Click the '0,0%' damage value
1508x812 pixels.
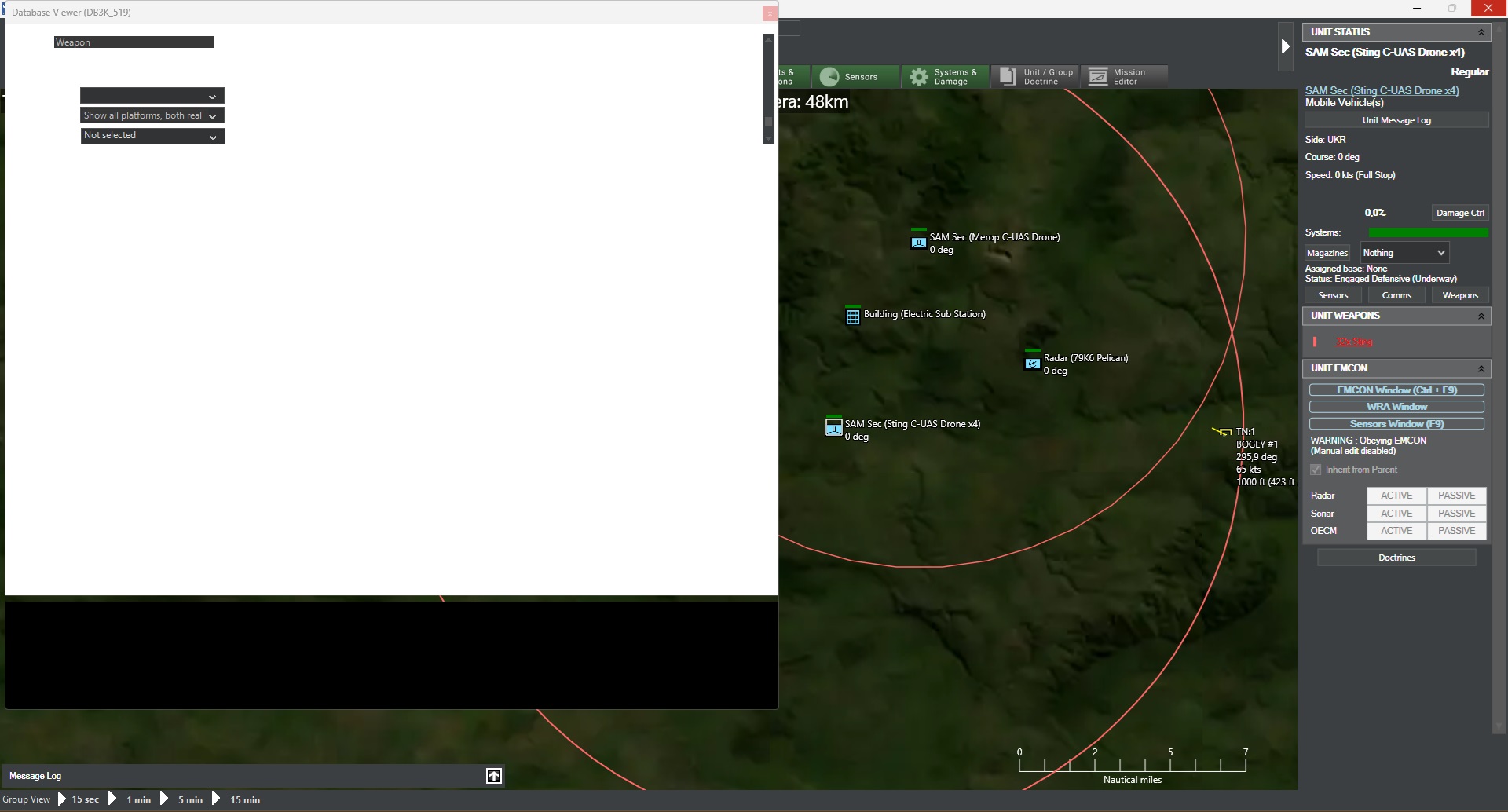pos(1375,213)
